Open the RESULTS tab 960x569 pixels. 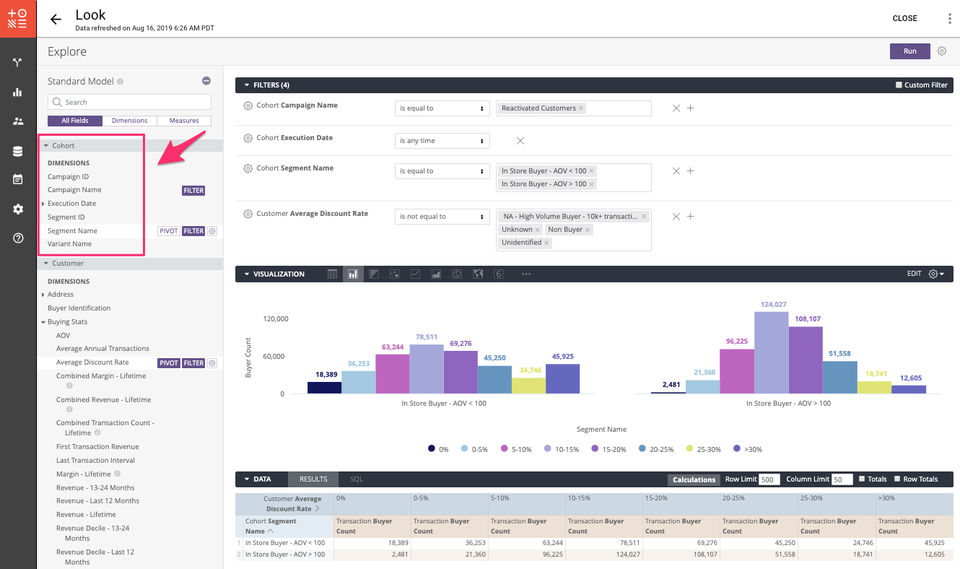(x=313, y=479)
